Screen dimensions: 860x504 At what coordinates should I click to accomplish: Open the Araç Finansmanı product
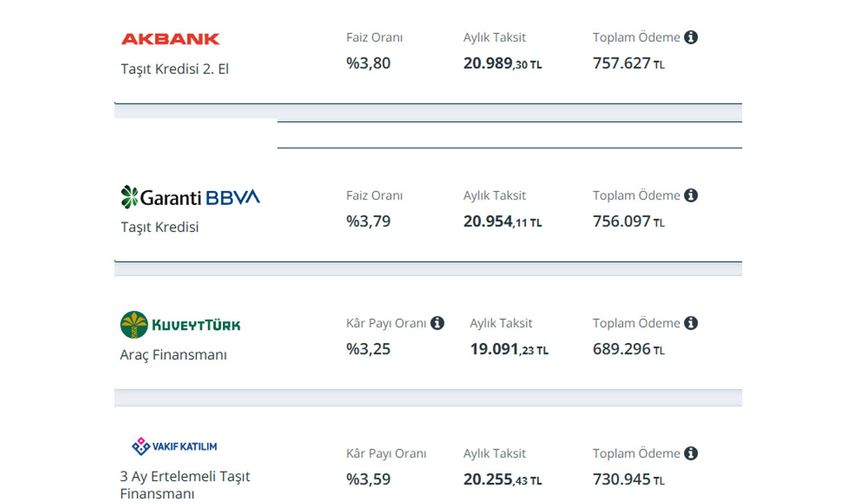point(173,355)
